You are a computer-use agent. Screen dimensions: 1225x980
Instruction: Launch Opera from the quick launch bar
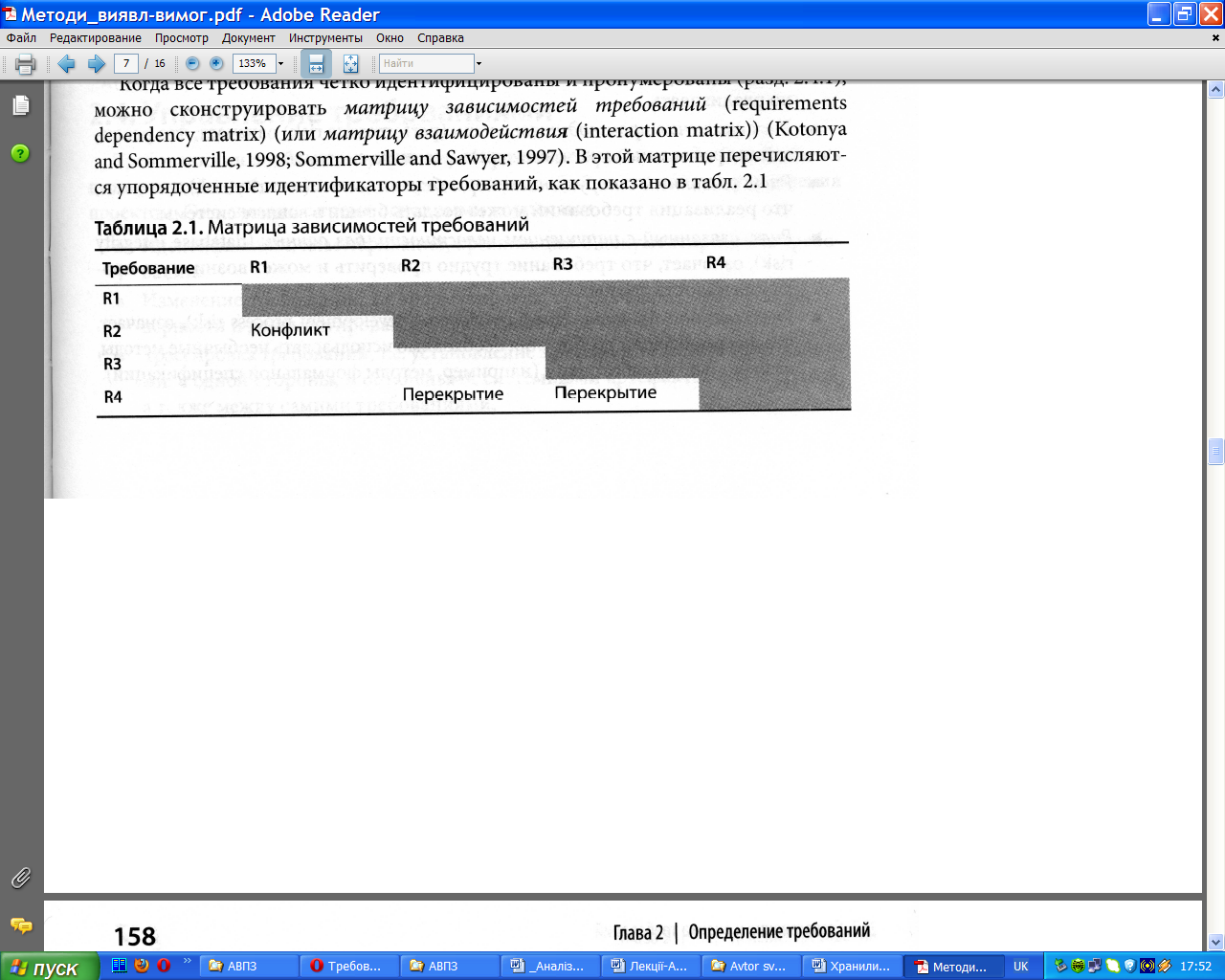tap(164, 966)
